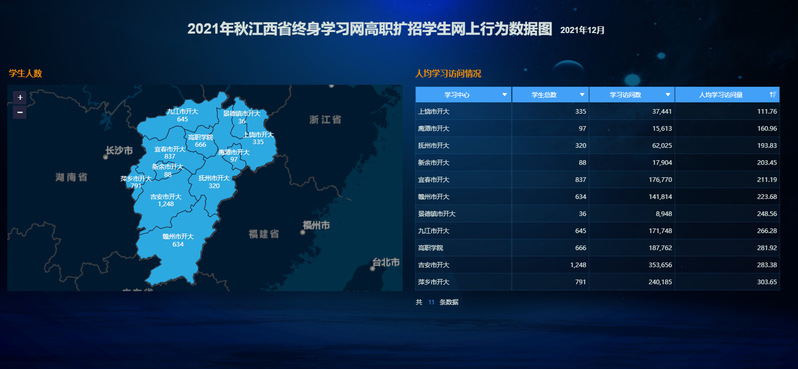The width and height of the screenshot is (798, 369).
Task: Zoom out the map with minus button
Action: coord(20,112)
